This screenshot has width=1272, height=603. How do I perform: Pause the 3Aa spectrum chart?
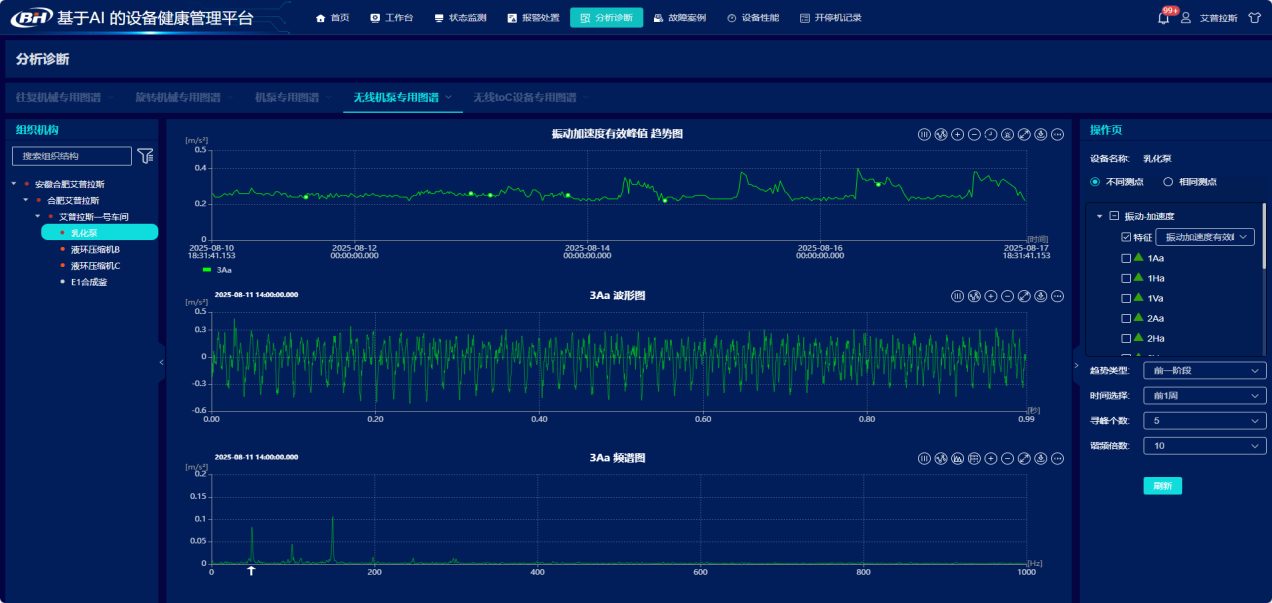(x=924, y=458)
